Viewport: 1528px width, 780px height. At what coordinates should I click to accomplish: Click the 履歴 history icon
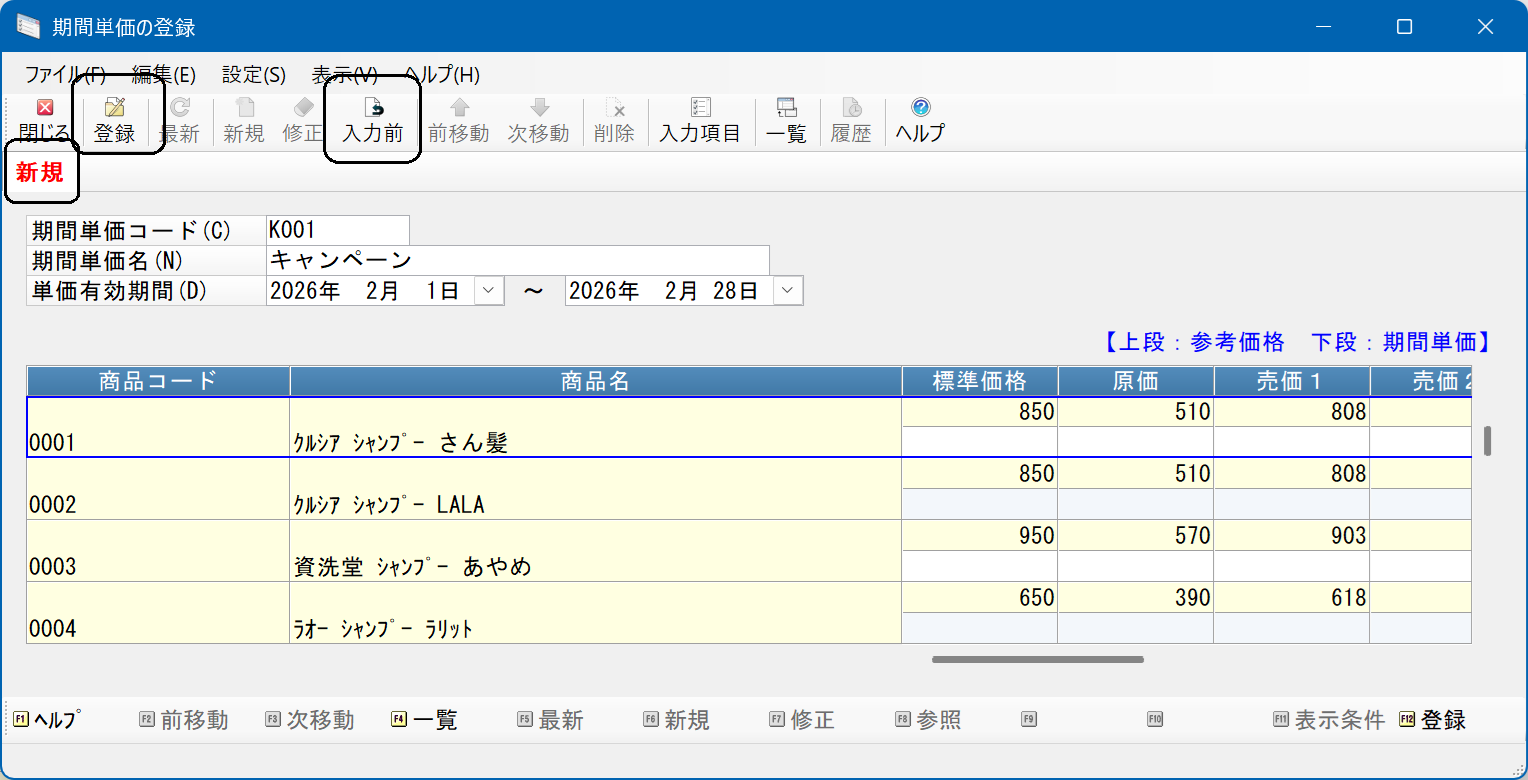(x=851, y=108)
